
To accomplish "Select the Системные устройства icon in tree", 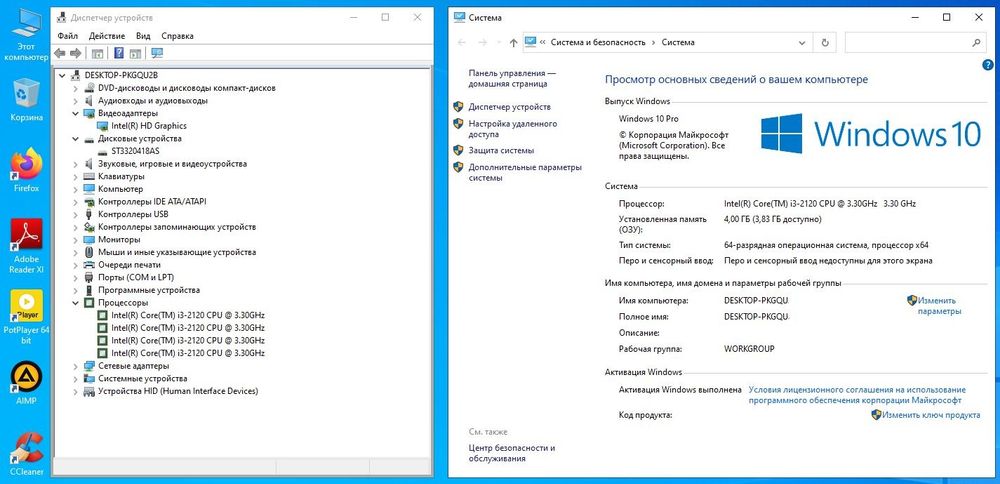I will point(89,379).
